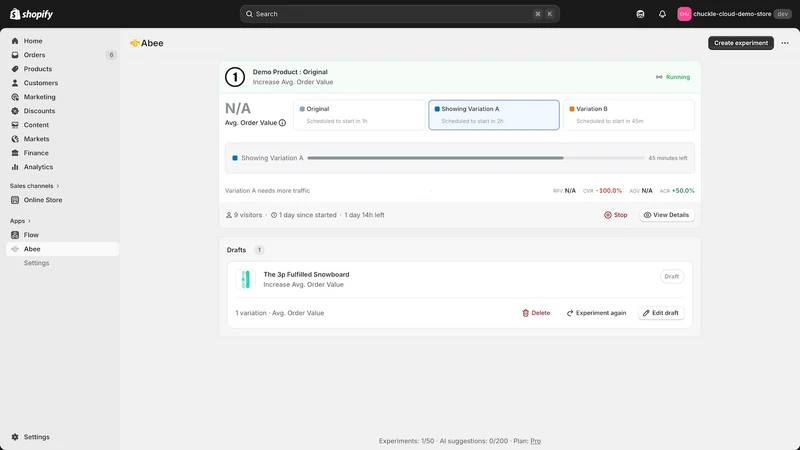Click the Abee app icon in sidebar
800x450 pixels.
coord(15,249)
